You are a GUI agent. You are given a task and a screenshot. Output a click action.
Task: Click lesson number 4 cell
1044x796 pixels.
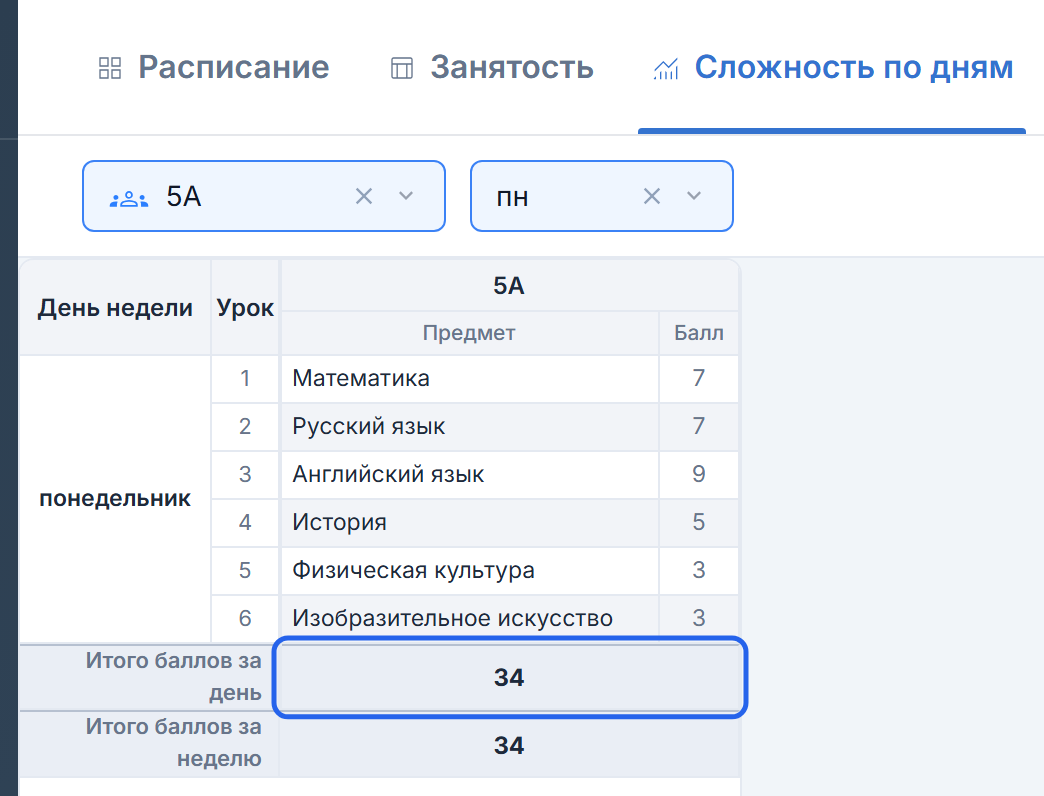pos(245,522)
